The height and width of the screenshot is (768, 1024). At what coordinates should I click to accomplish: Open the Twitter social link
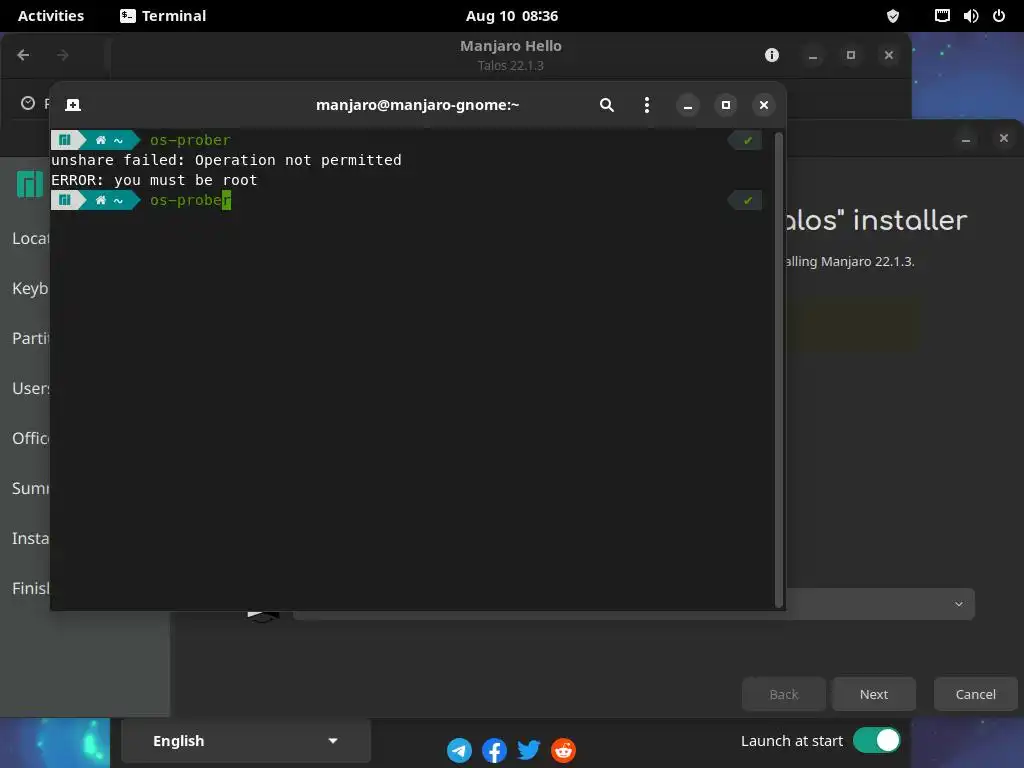point(529,750)
